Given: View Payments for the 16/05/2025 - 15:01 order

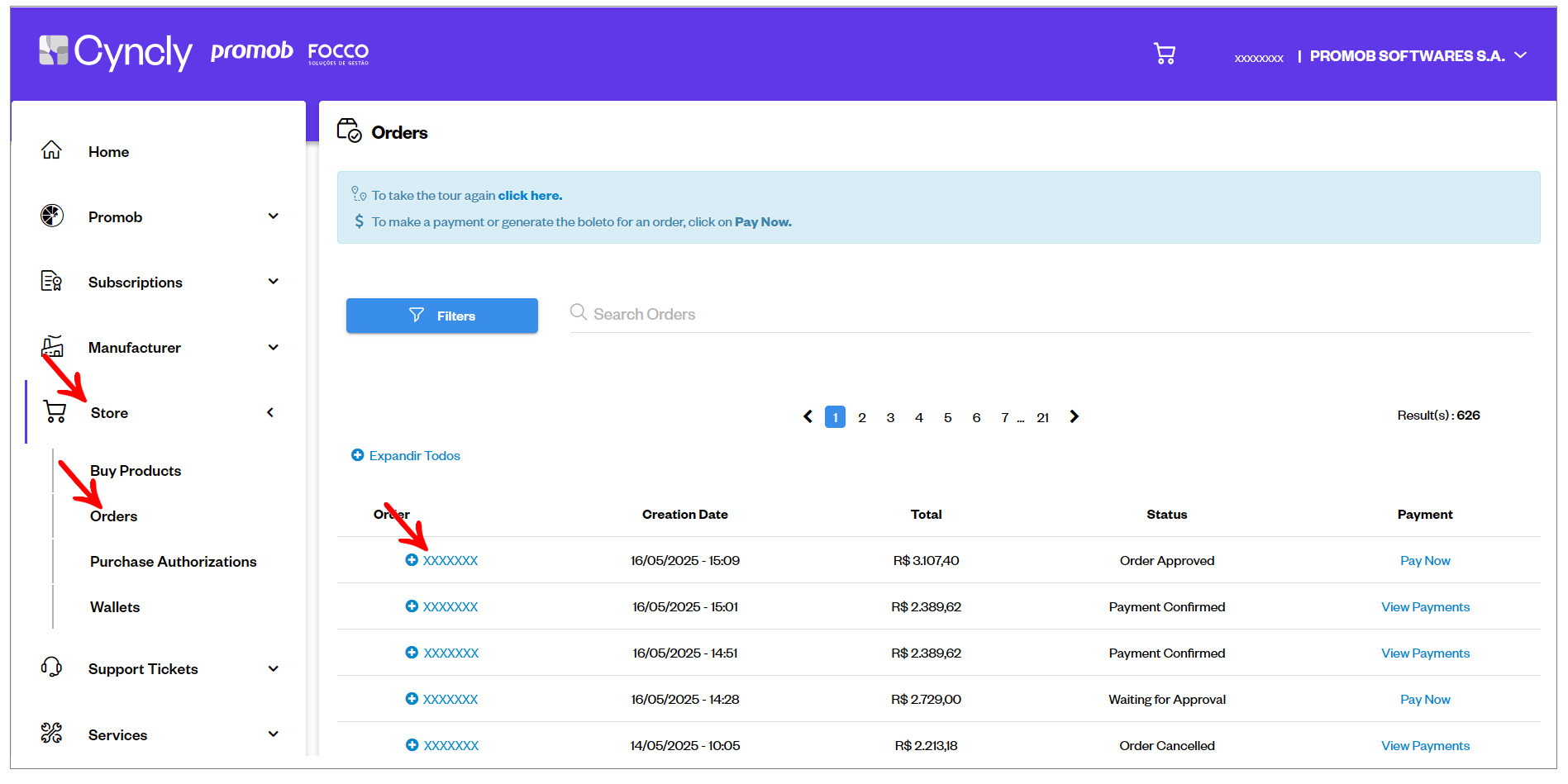Looking at the screenshot, I should [x=1425, y=607].
